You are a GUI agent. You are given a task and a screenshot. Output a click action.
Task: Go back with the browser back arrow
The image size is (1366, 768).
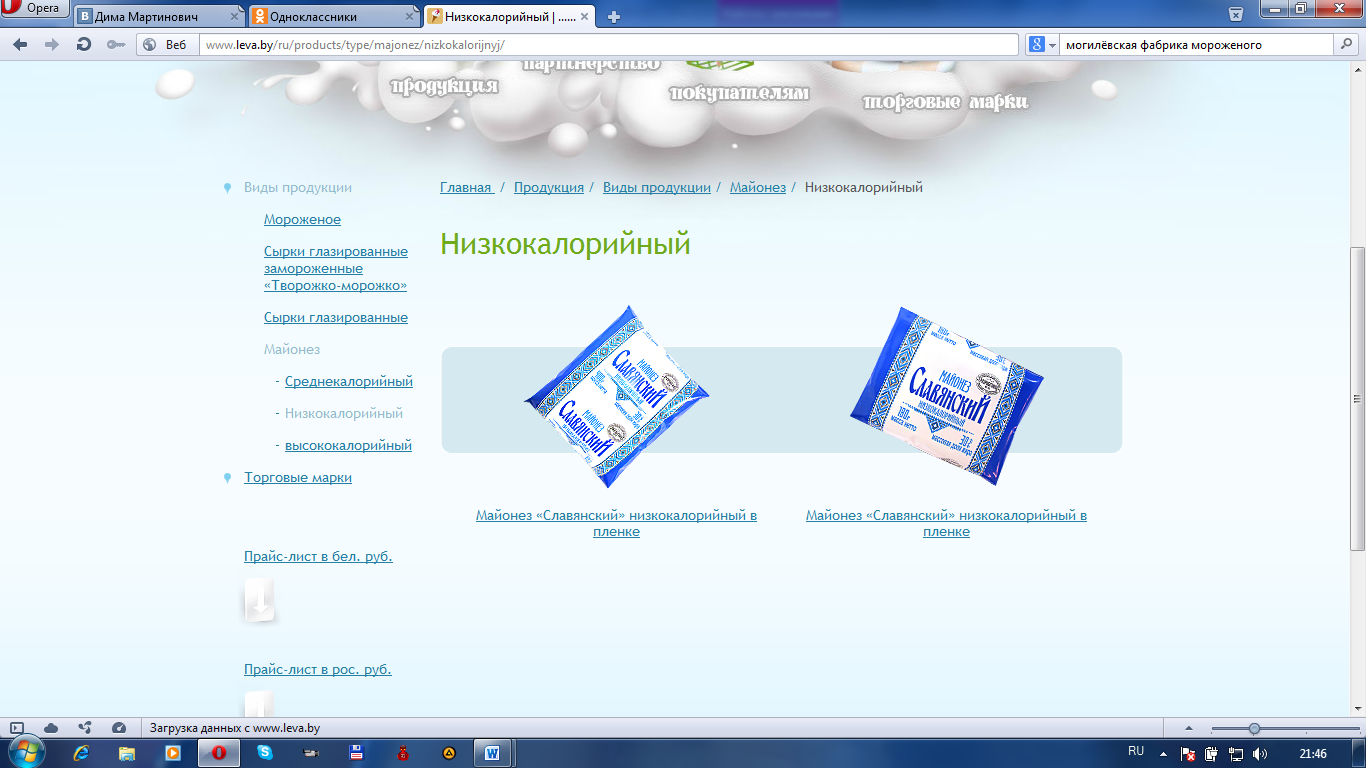point(20,45)
